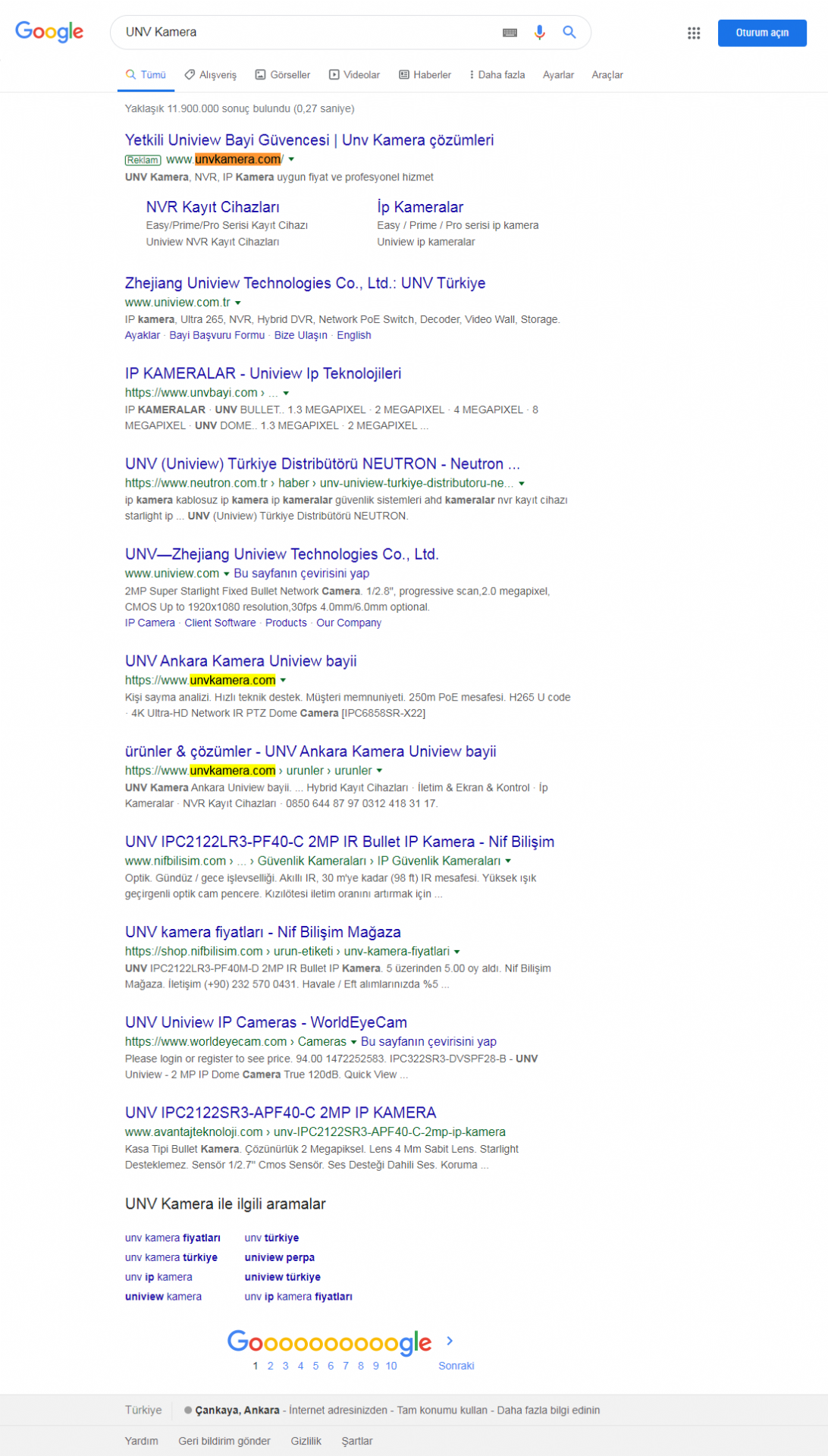The height and width of the screenshot is (1456, 828).
Task: Click the next-page chevron arrow
Action: pyautogui.click(x=450, y=1341)
